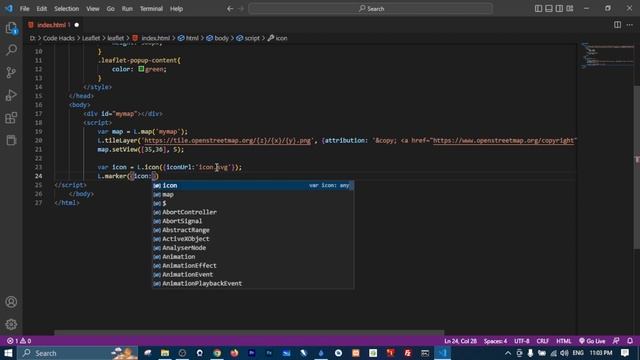This screenshot has height=360, width=640.
Task: Expand the body breadcrumb symbol
Action: [x=217, y=38]
